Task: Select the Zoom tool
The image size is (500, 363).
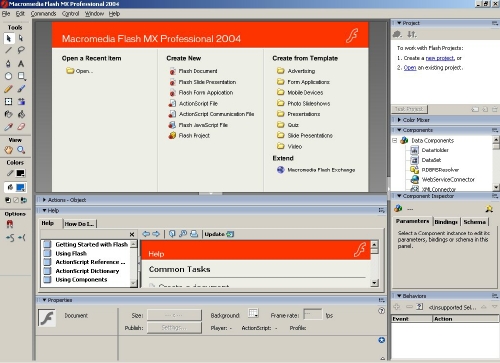Action: pos(21,150)
